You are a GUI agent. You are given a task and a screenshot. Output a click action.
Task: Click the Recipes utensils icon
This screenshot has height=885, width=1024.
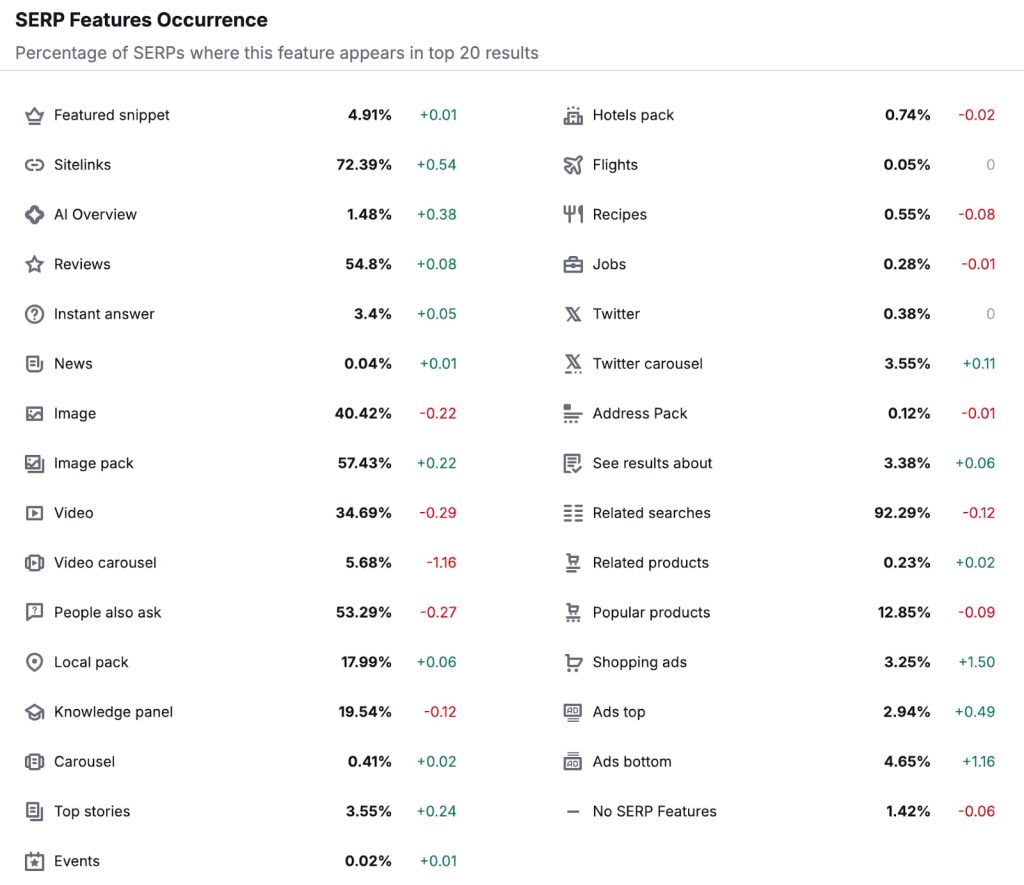point(573,214)
